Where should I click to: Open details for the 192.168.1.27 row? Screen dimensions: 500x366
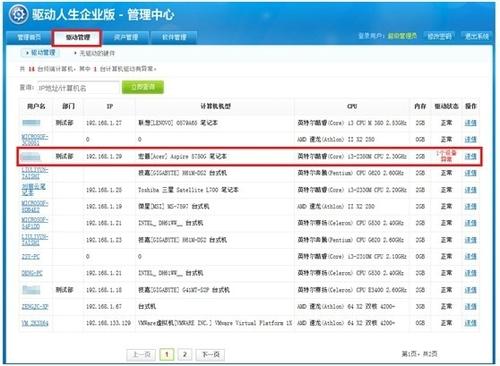(x=470, y=123)
